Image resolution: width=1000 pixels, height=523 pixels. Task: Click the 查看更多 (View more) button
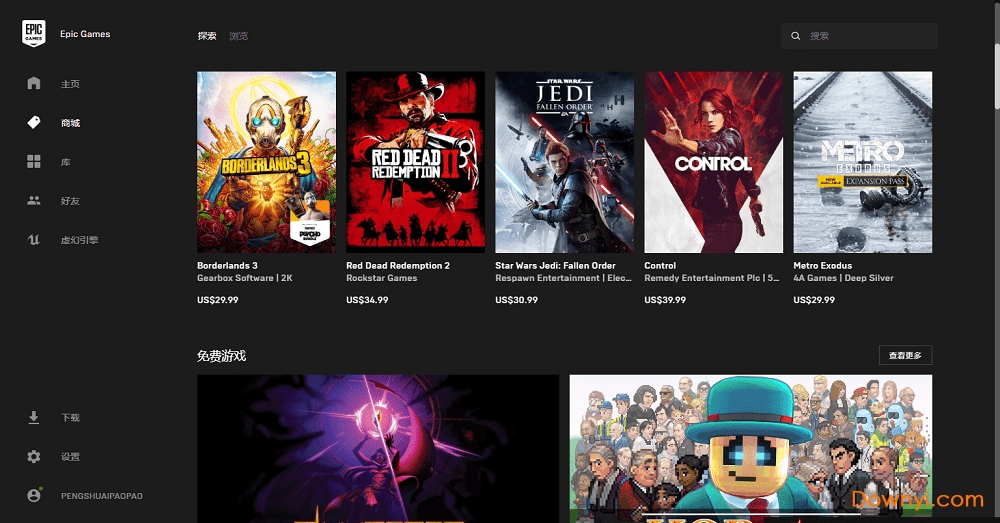tap(905, 355)
